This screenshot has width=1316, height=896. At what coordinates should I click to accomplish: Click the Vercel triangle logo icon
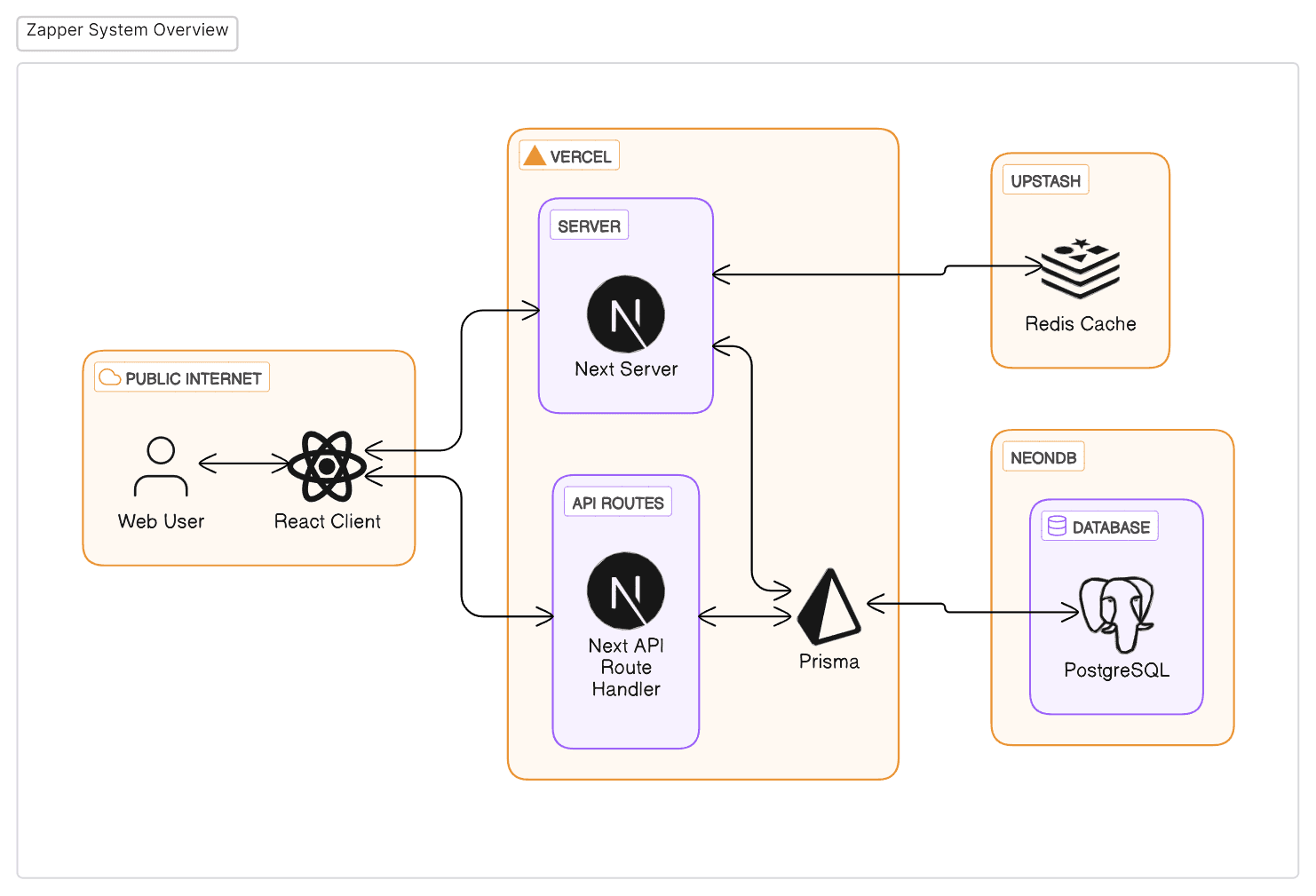535,155
